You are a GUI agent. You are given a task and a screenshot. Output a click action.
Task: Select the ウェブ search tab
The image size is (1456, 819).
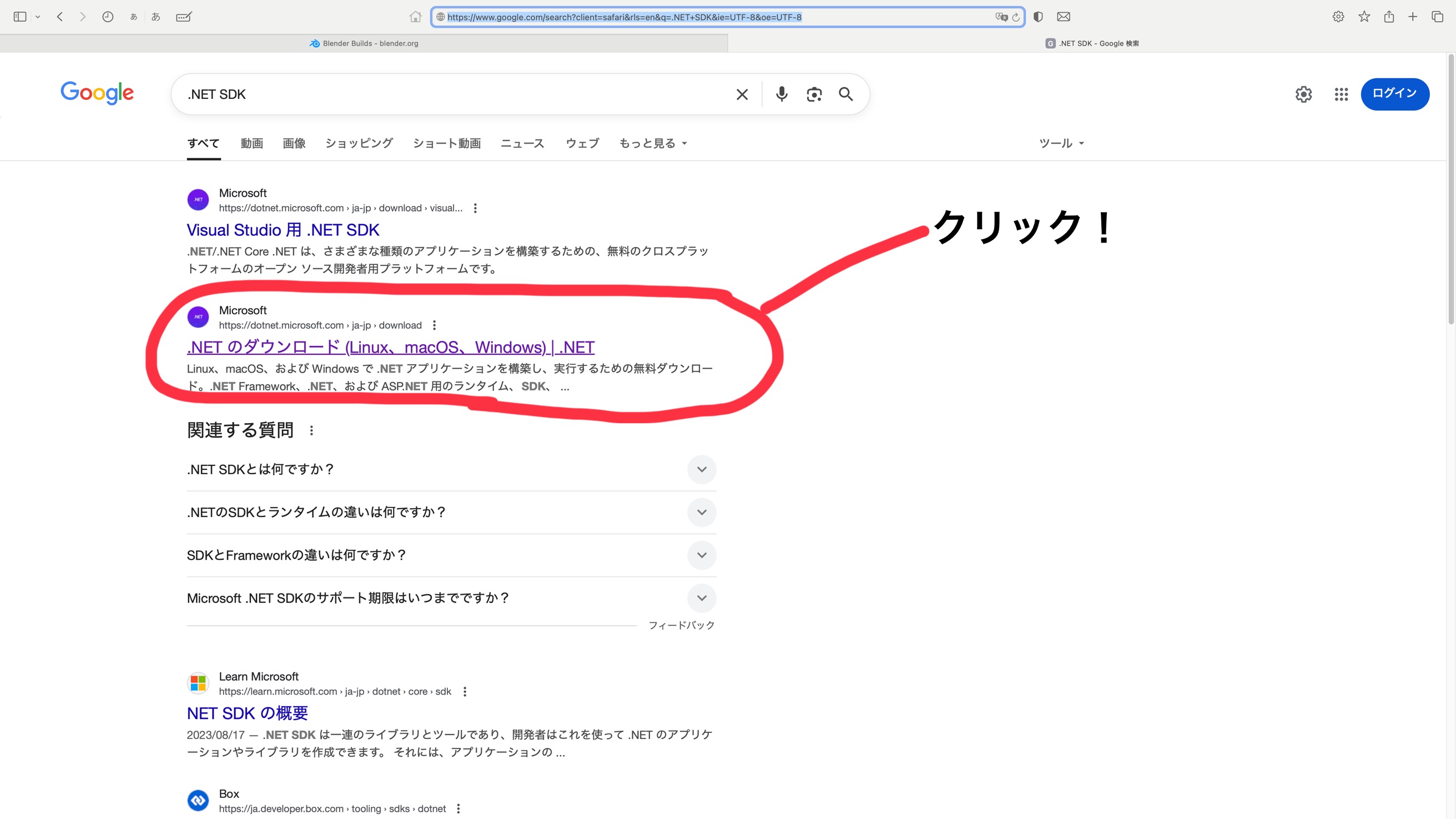582,144
